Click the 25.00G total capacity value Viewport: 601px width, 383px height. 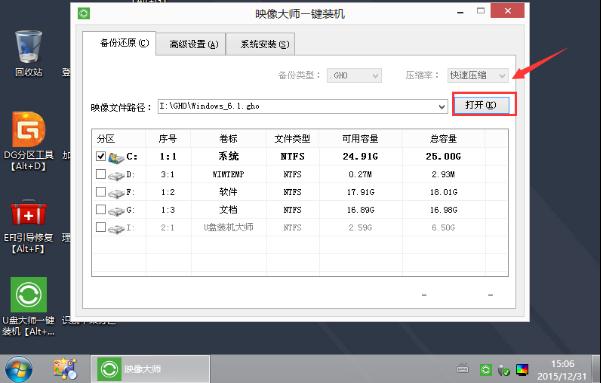click(443, 156)
